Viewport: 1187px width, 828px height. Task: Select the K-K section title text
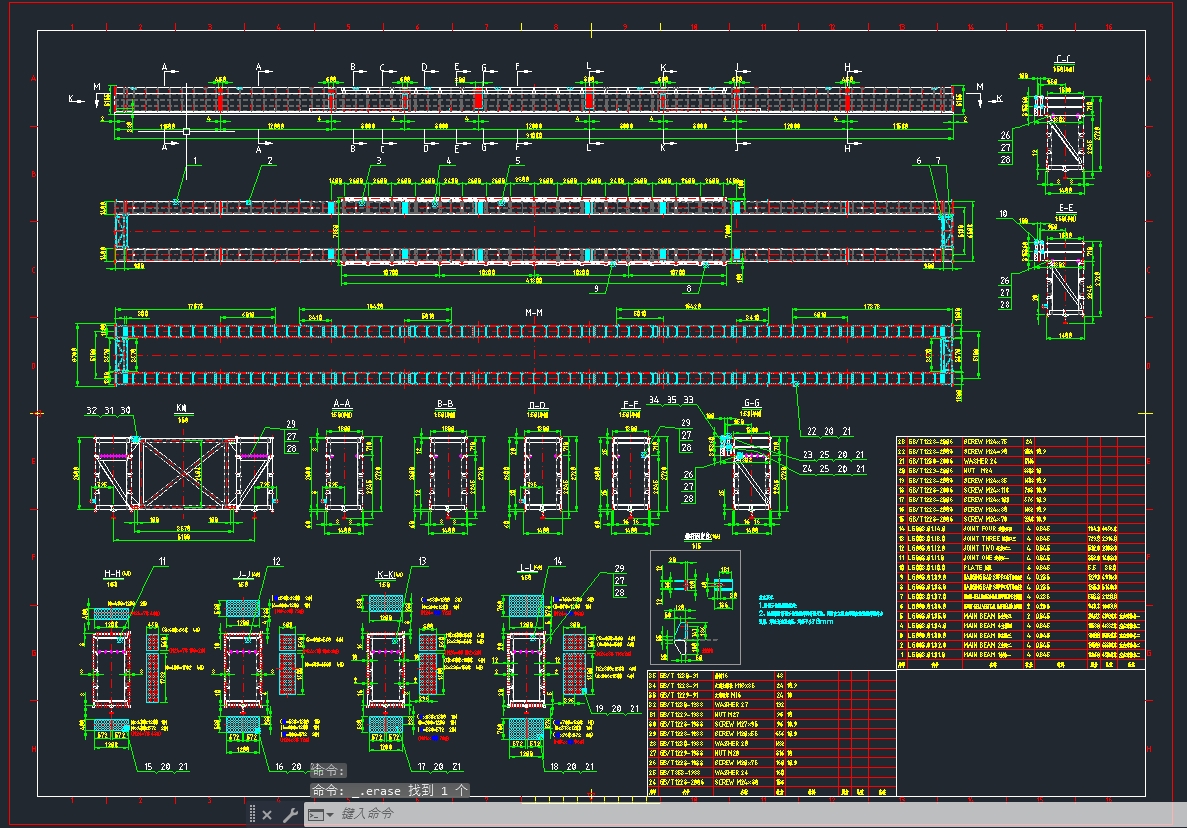tap(385, 575)
